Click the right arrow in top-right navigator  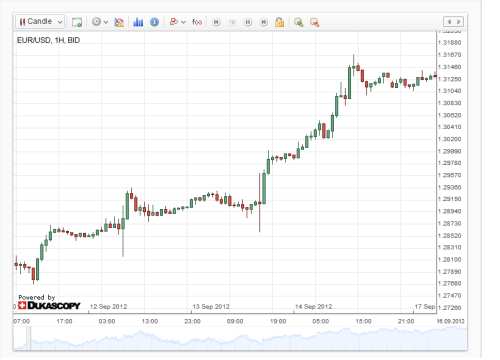click(x=459, y=22)
